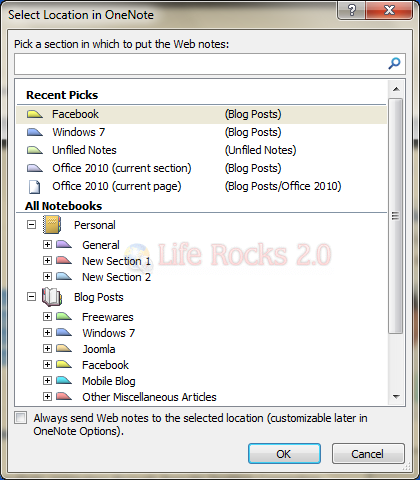
Task: Select Office 2010 (current page)
Action: coord(202,186)
